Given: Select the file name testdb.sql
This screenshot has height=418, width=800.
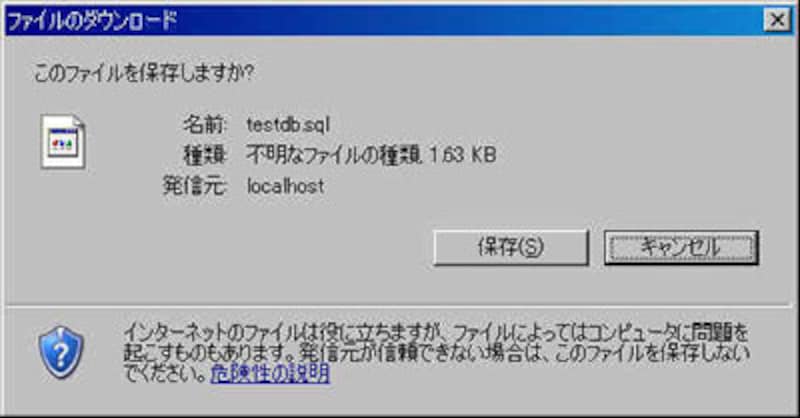Looking at the screenshot, I should tap(288, 125).
